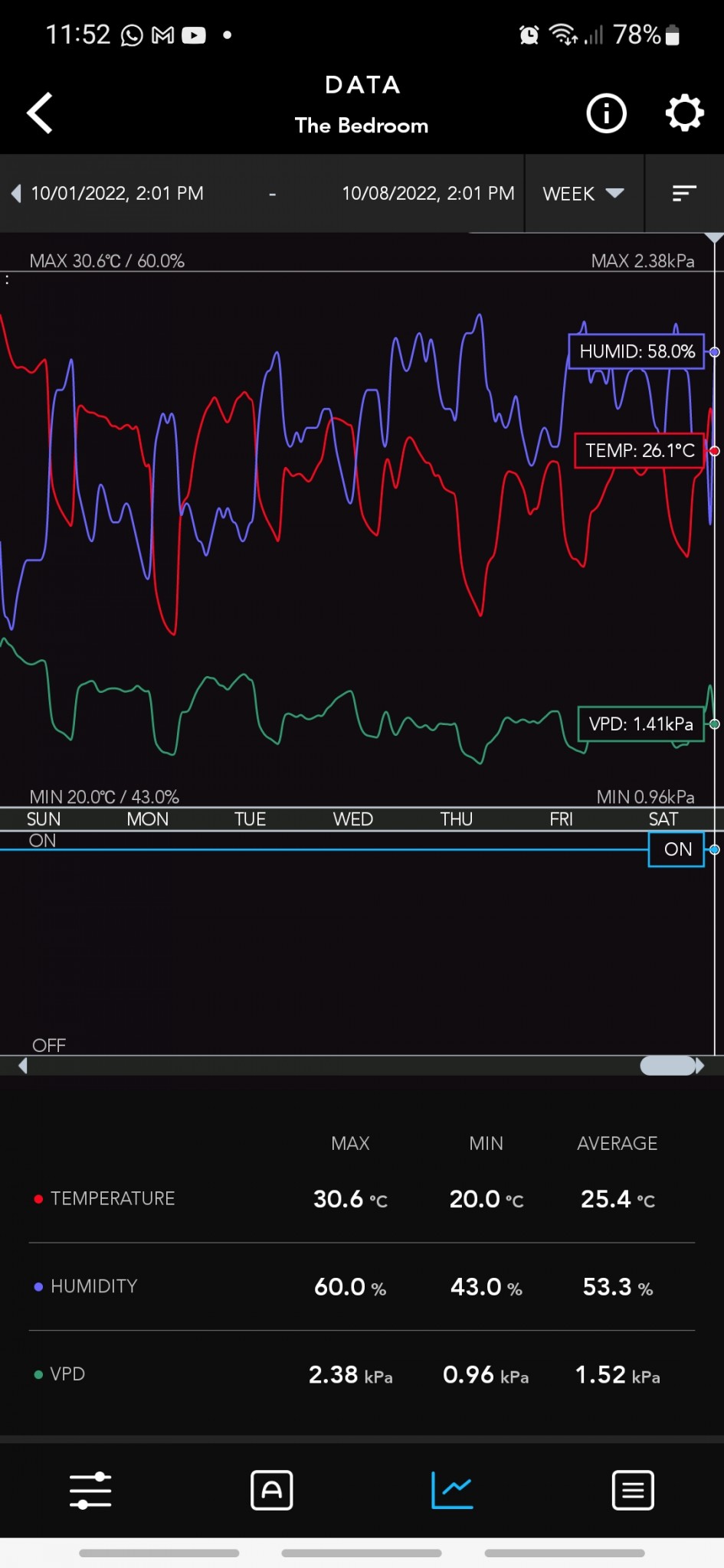Select the chart data tab
This screenshot has width=724, height=1568.
pyautogui.click(x=452, y=1490)
